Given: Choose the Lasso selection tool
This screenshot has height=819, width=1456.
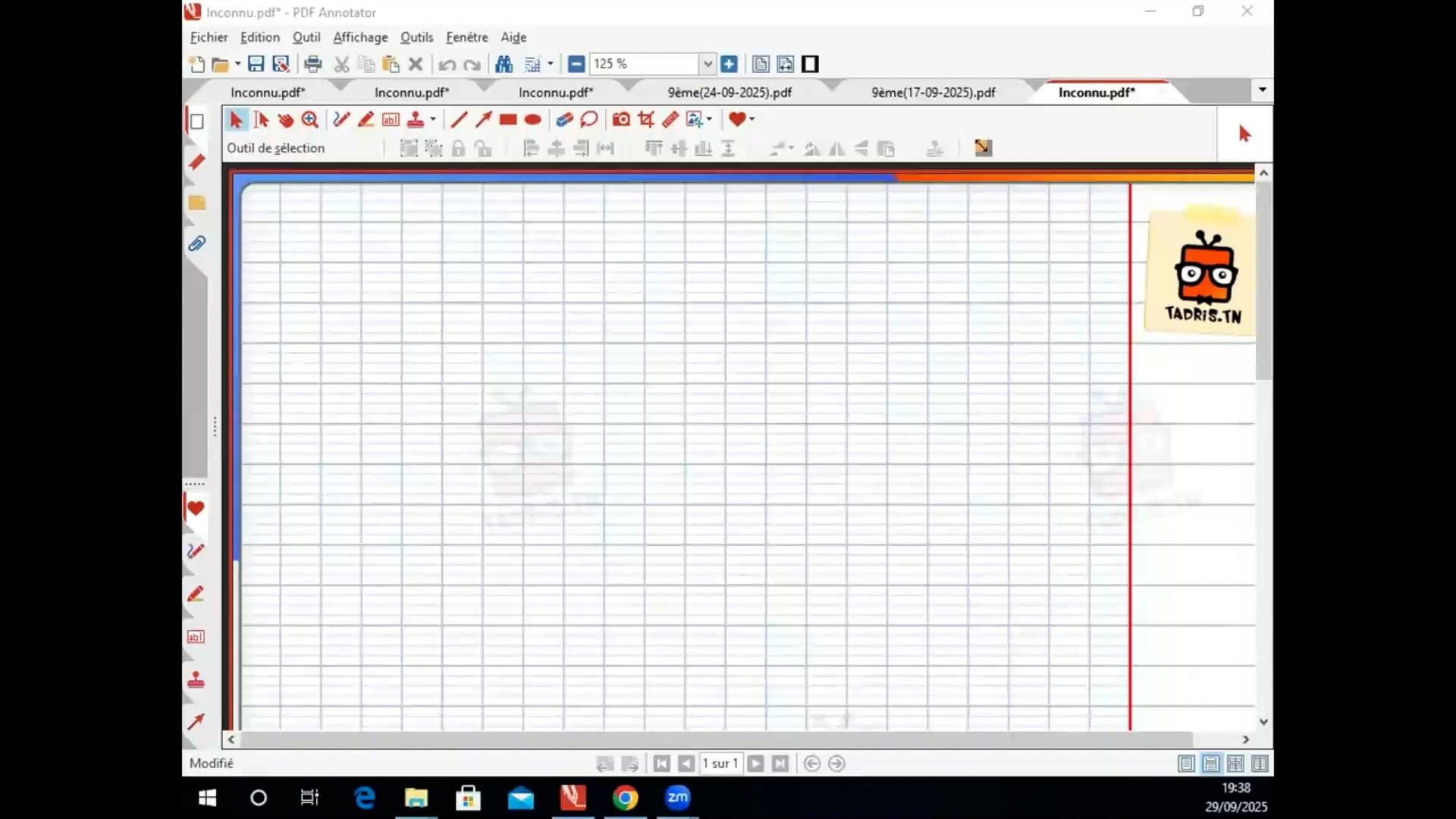Looking at the screenshot, I should click(x=589, y=119).
